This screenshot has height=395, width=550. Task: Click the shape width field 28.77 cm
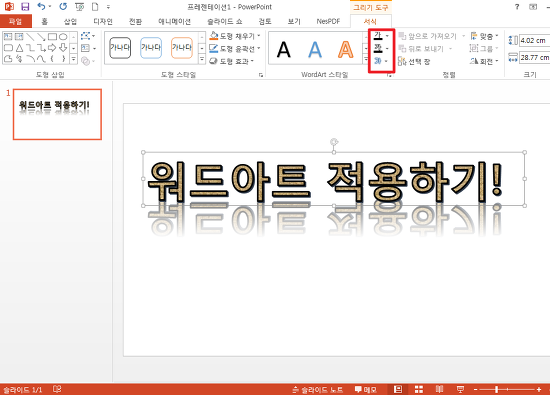pos(534,57)
